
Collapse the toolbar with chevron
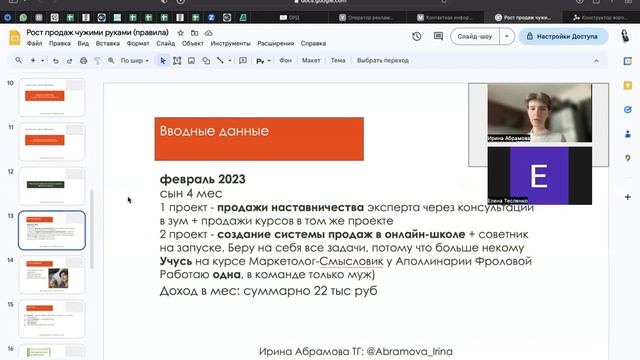(596, 61)
